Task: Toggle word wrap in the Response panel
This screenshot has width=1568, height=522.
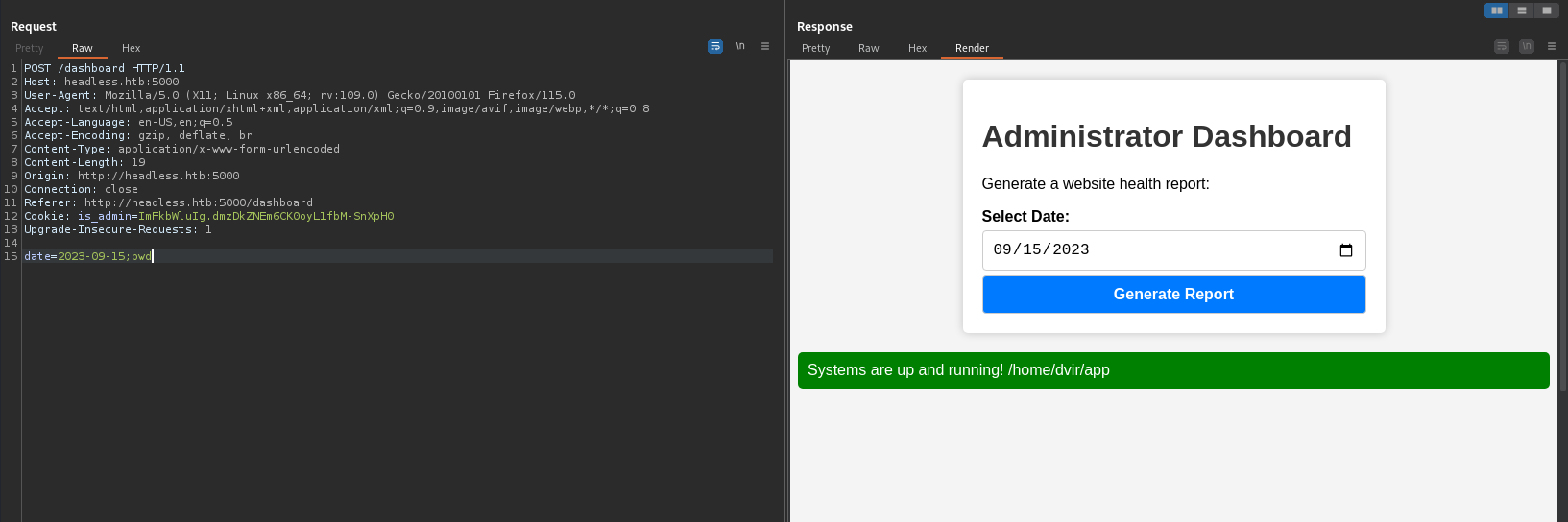Action: (1502, 46)
